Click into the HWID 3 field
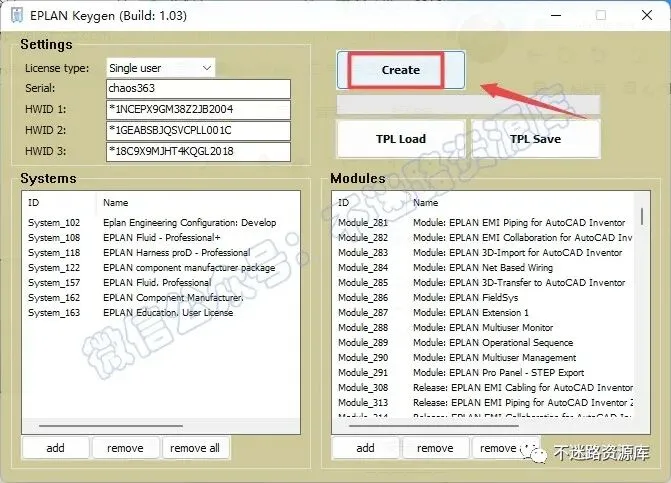Screen dimensions: 671x483 (x=198, y=151)
